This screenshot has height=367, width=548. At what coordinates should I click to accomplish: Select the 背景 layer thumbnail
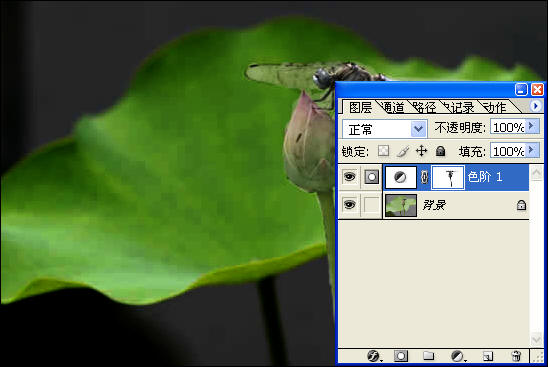point(401,206)
